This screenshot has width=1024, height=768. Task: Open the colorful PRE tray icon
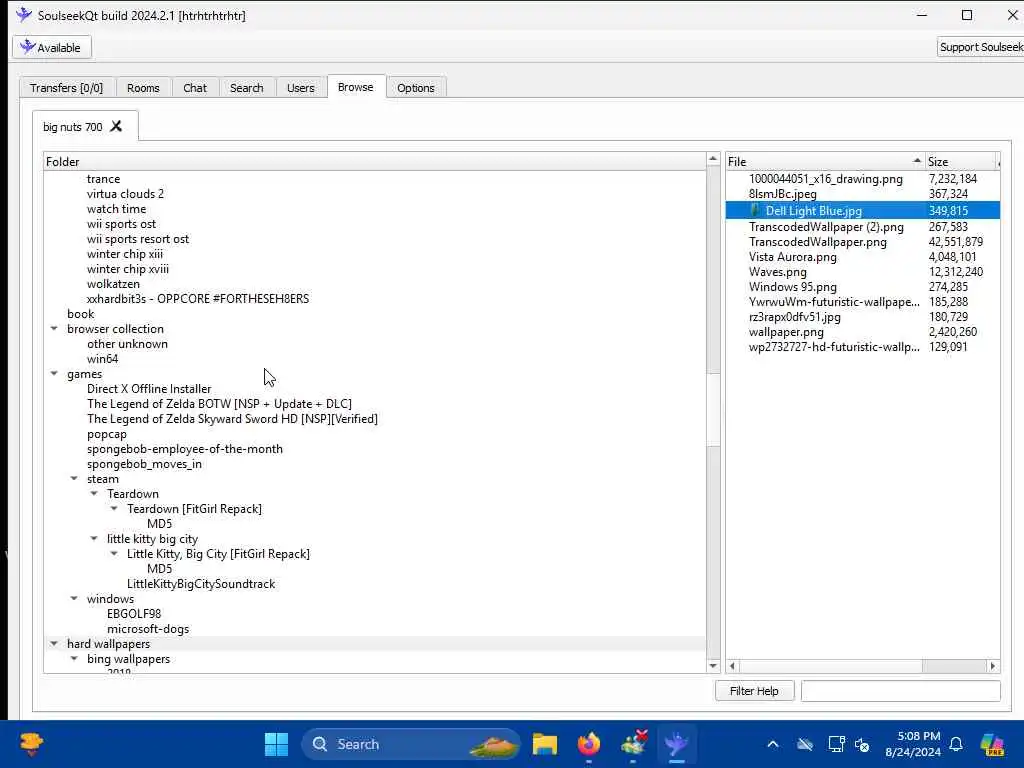pyautogui.click(x=992, y=744)
